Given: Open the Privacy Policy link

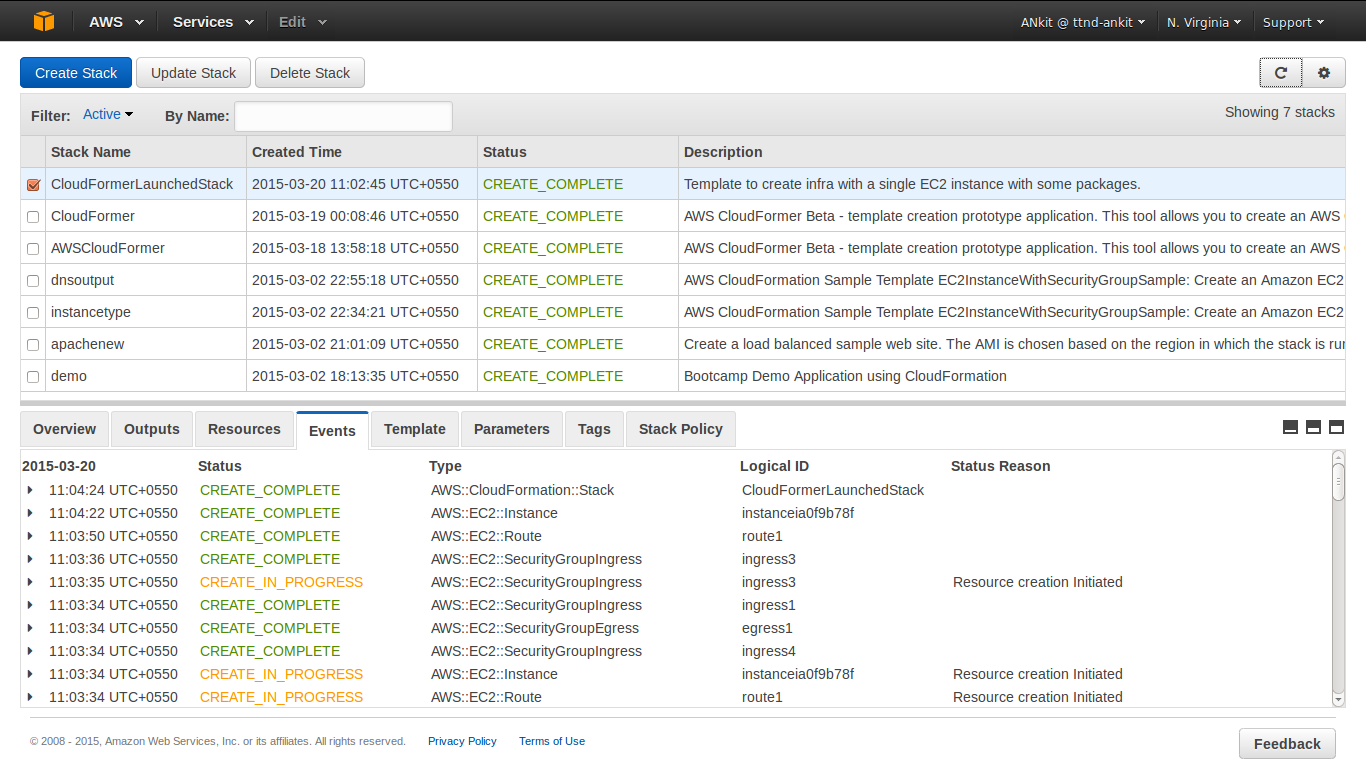Looking at the screenshot, I should tap(462, 741).
